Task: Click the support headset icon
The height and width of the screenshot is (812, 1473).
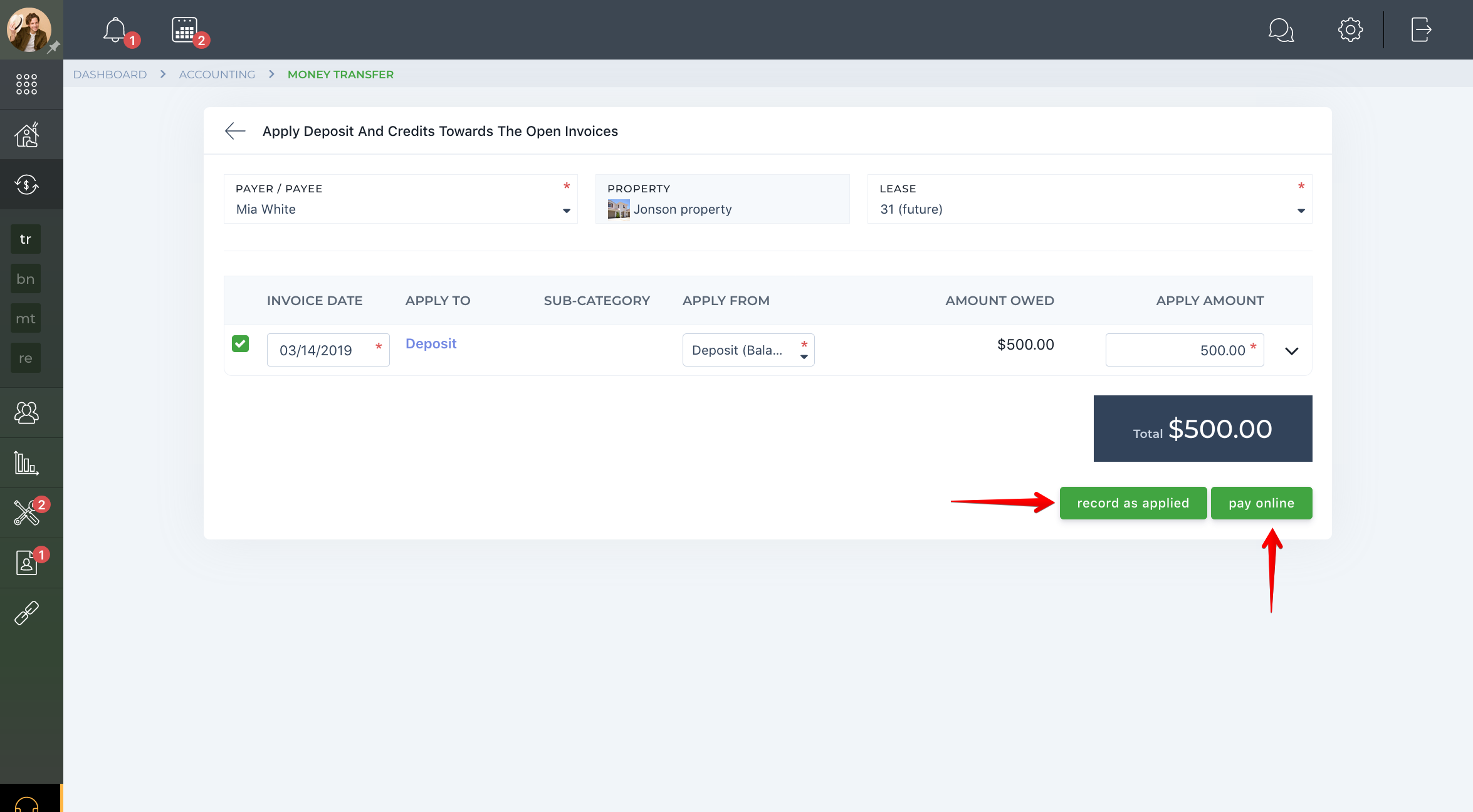Action: click(26, 804)
